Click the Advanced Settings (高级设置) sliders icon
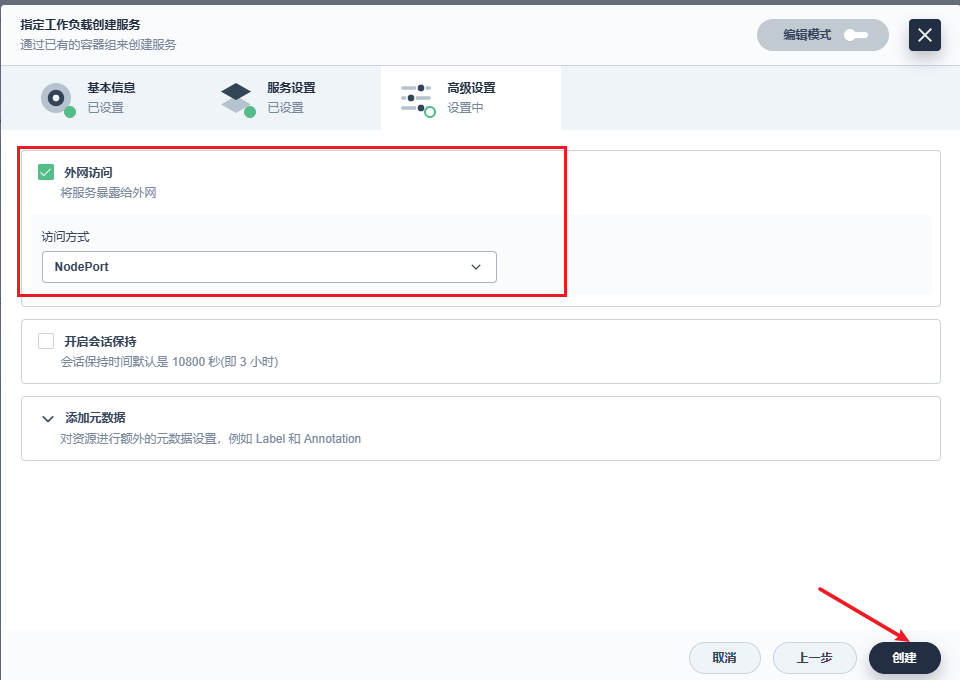 pos(416,98)
